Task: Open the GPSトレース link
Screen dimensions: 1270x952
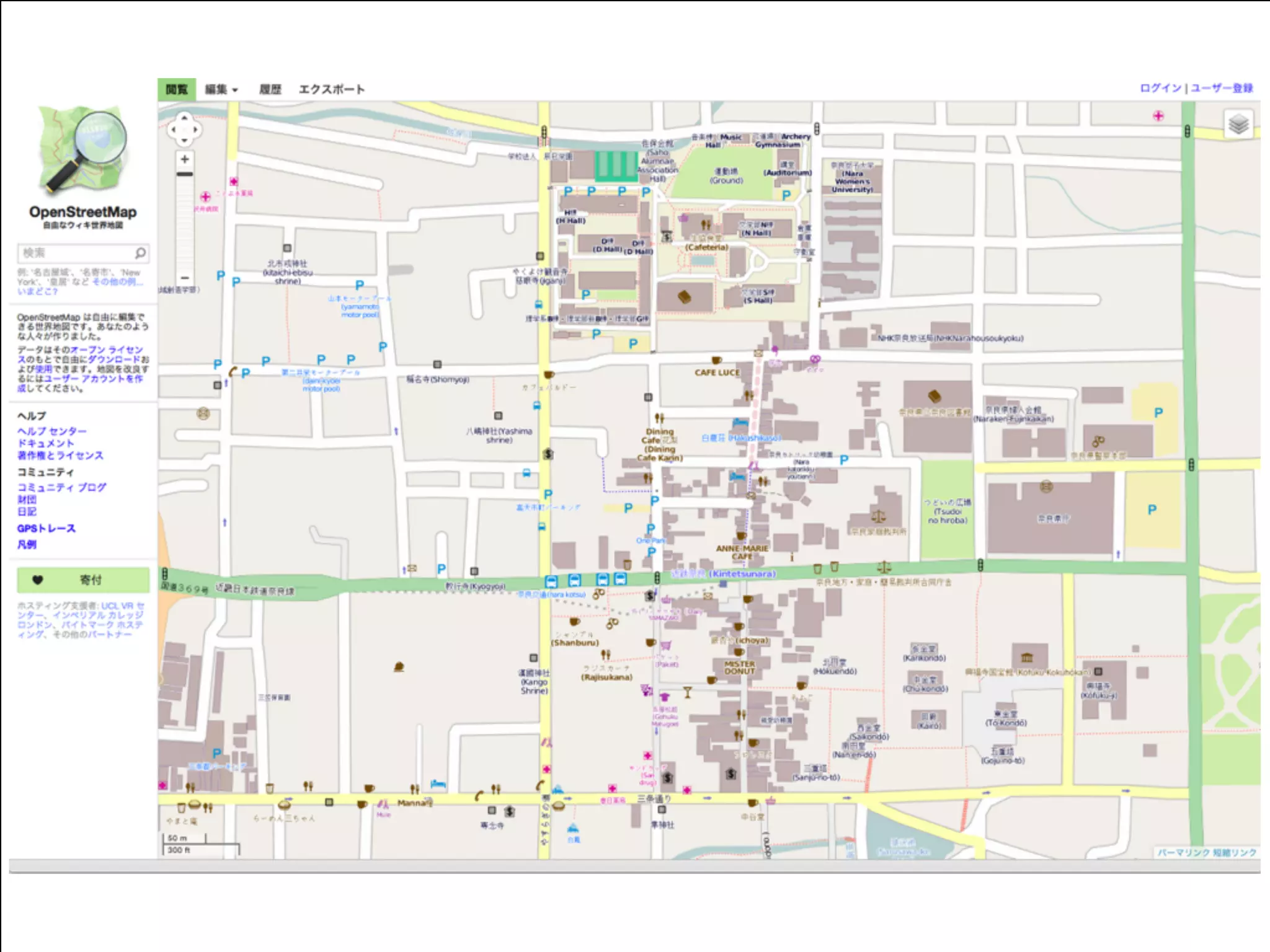Action: point(47,529)
